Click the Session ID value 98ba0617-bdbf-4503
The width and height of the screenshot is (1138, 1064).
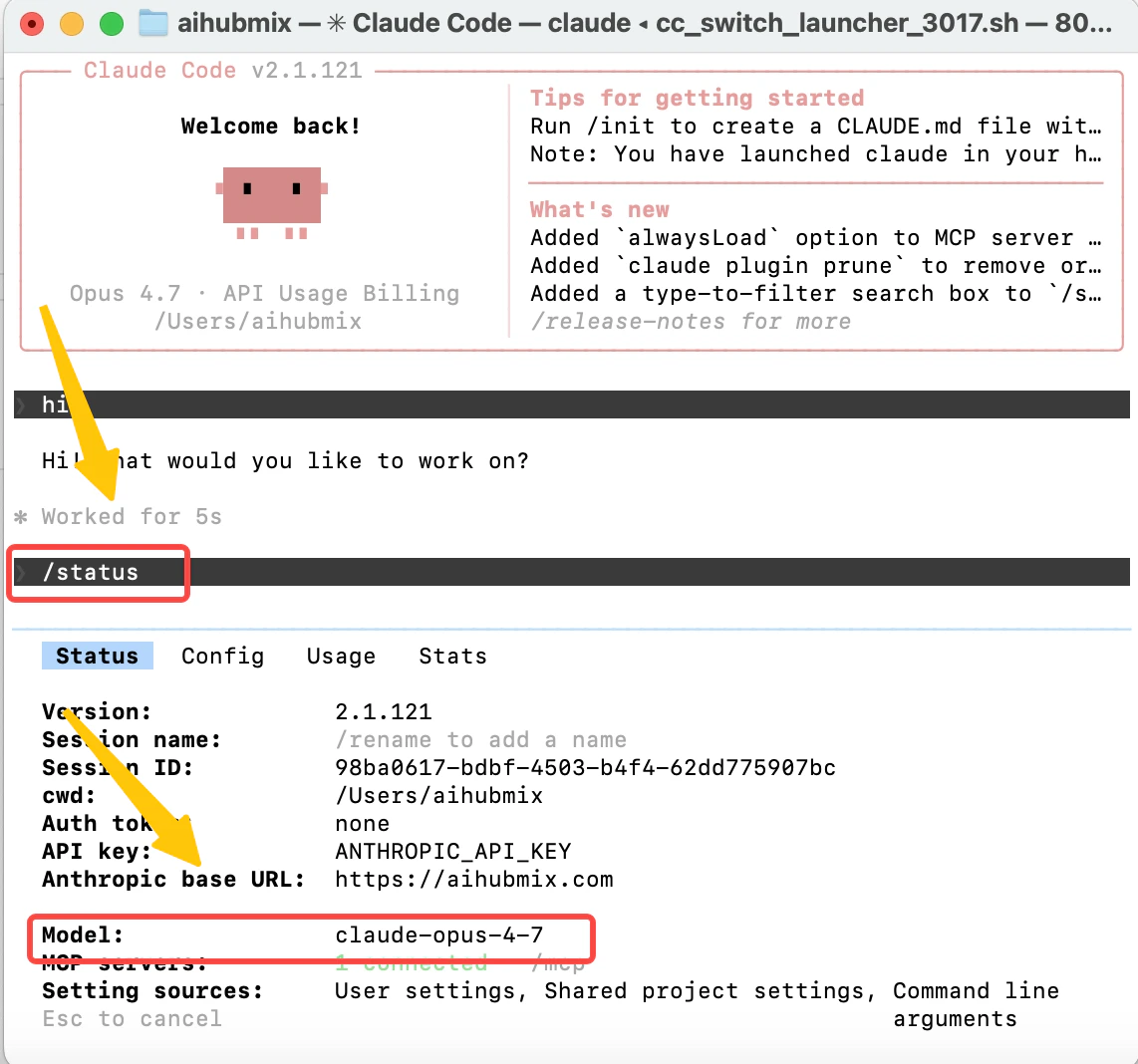tap(585, 767)
